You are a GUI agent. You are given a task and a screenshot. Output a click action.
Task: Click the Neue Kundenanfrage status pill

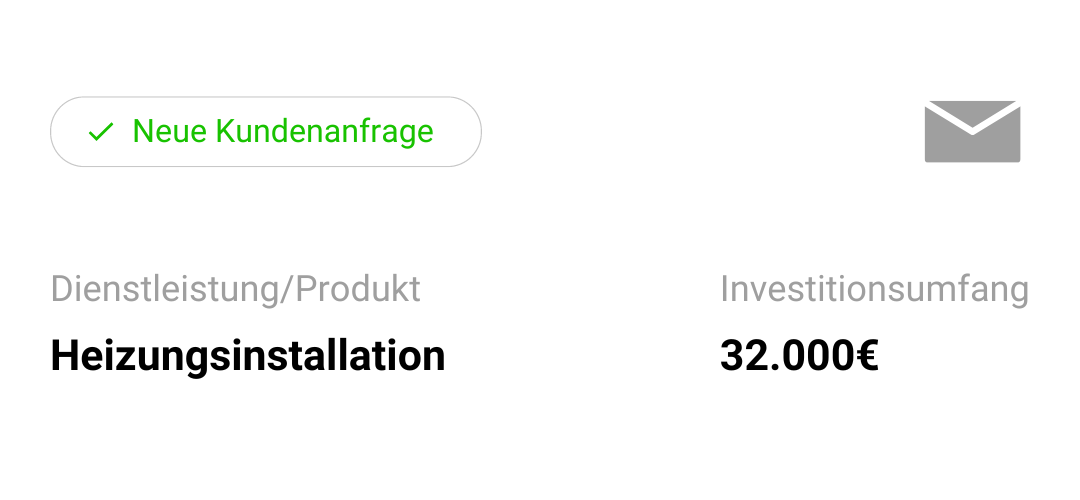click(266, 132)
